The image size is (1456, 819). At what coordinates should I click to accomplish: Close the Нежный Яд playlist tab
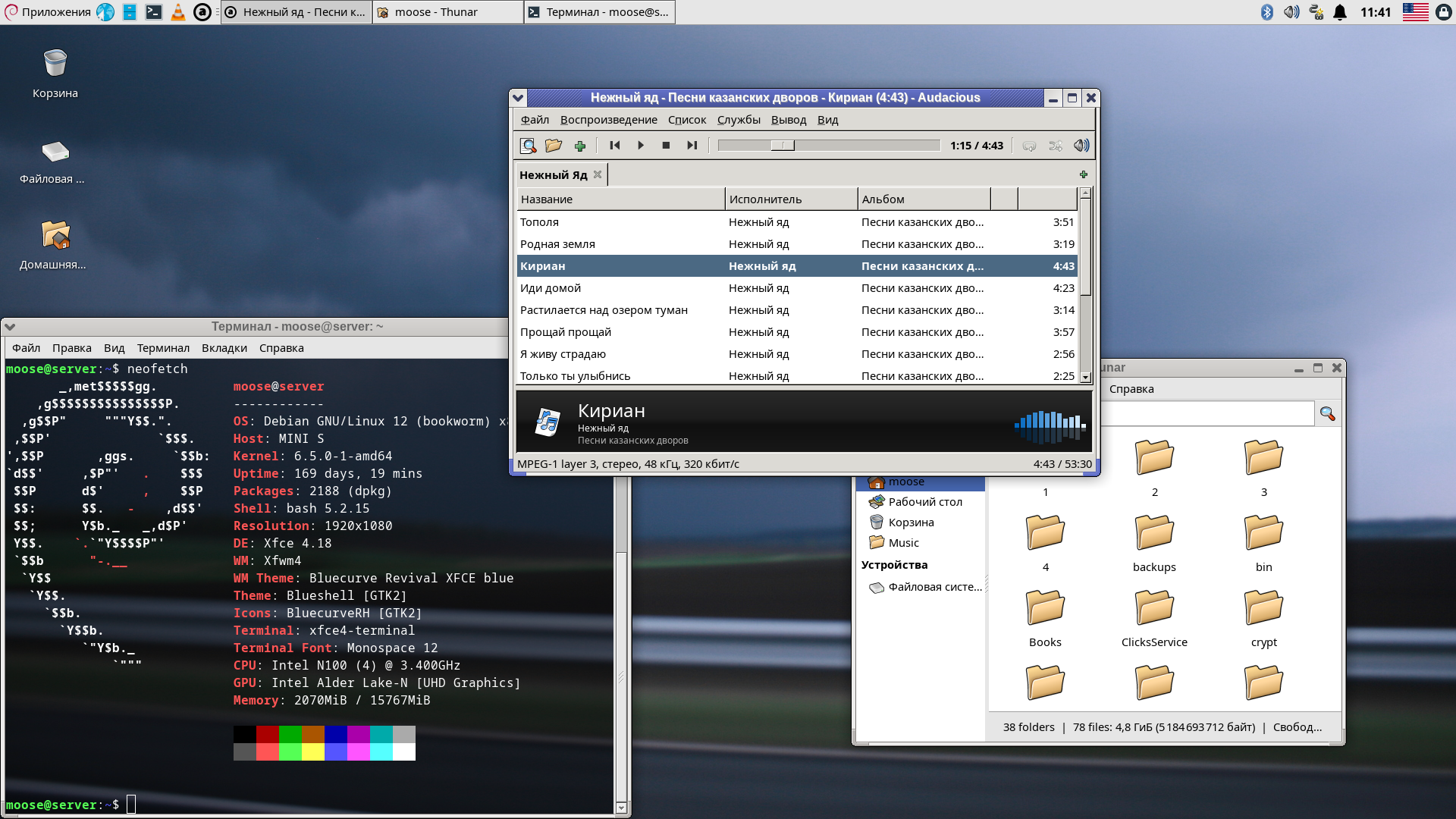point(598,174)
